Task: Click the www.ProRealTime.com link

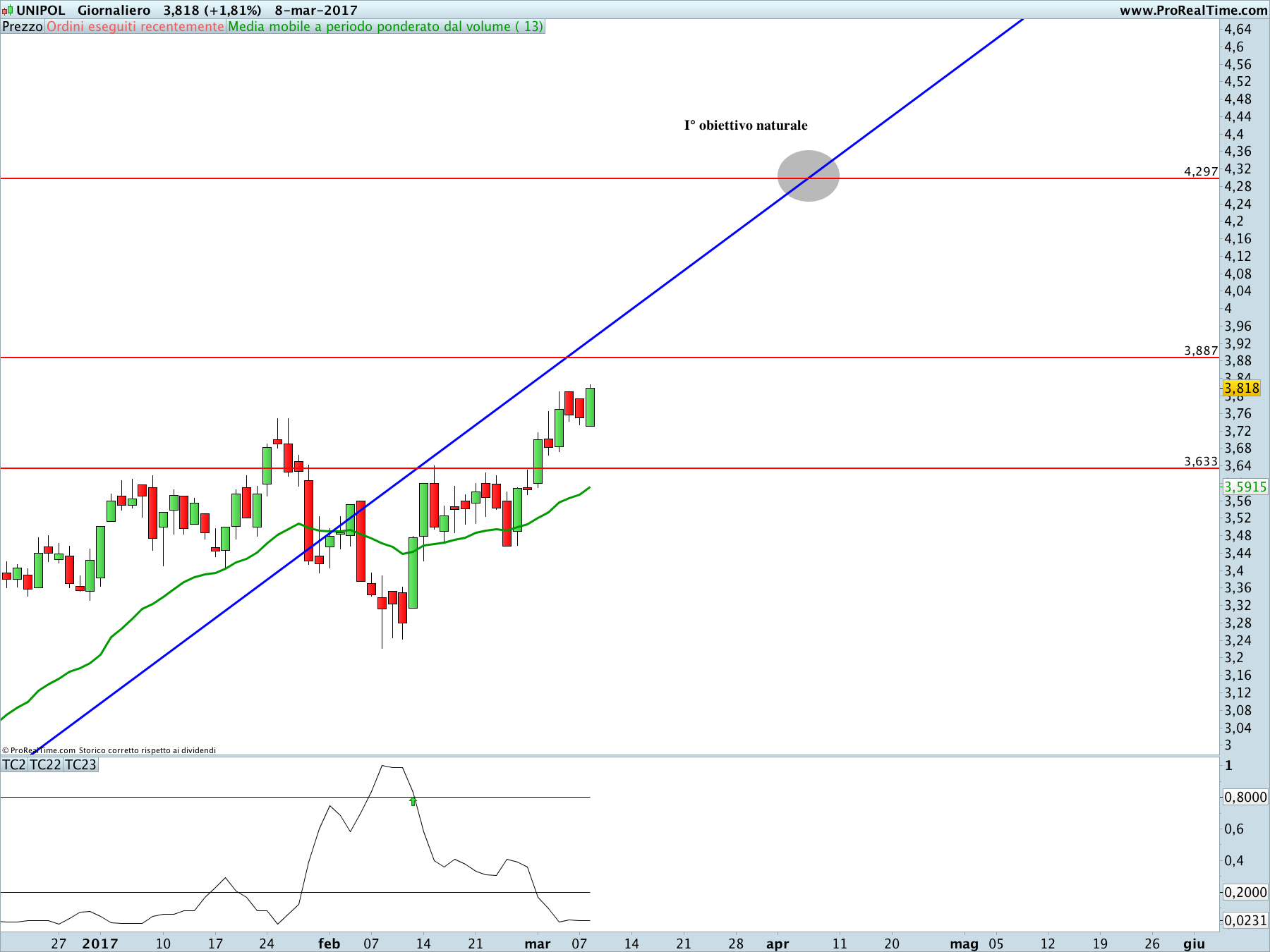Action: tap(1193, 11)
